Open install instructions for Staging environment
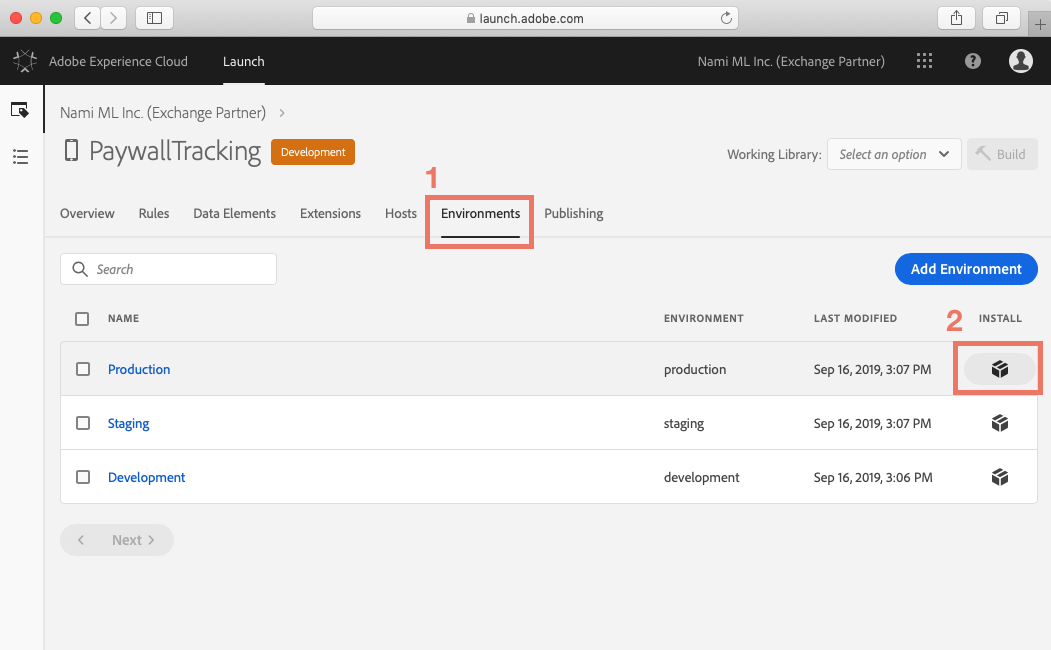The width and height of the screenshot is (1051, 650). coord(999,424)
